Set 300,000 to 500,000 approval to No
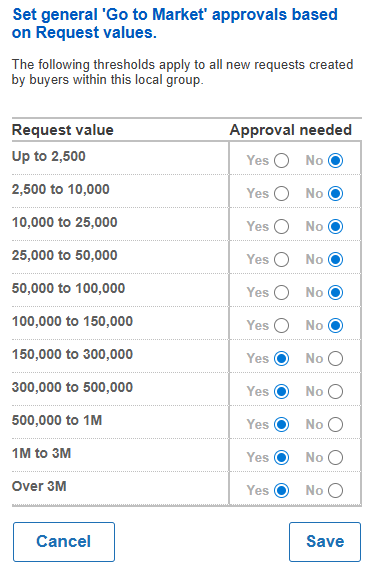 335,392
